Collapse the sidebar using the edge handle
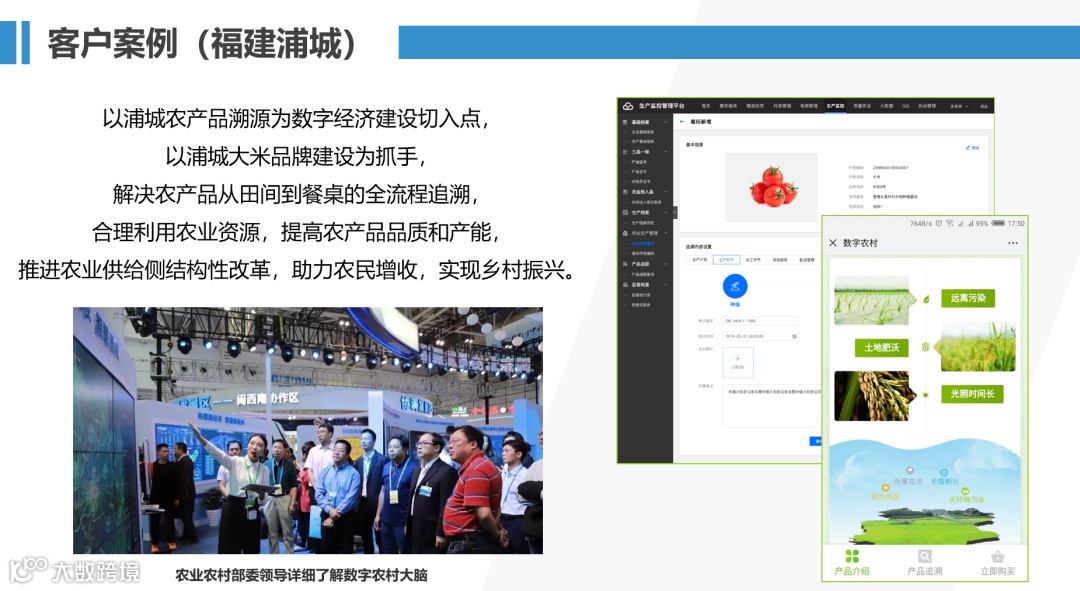 675,212
